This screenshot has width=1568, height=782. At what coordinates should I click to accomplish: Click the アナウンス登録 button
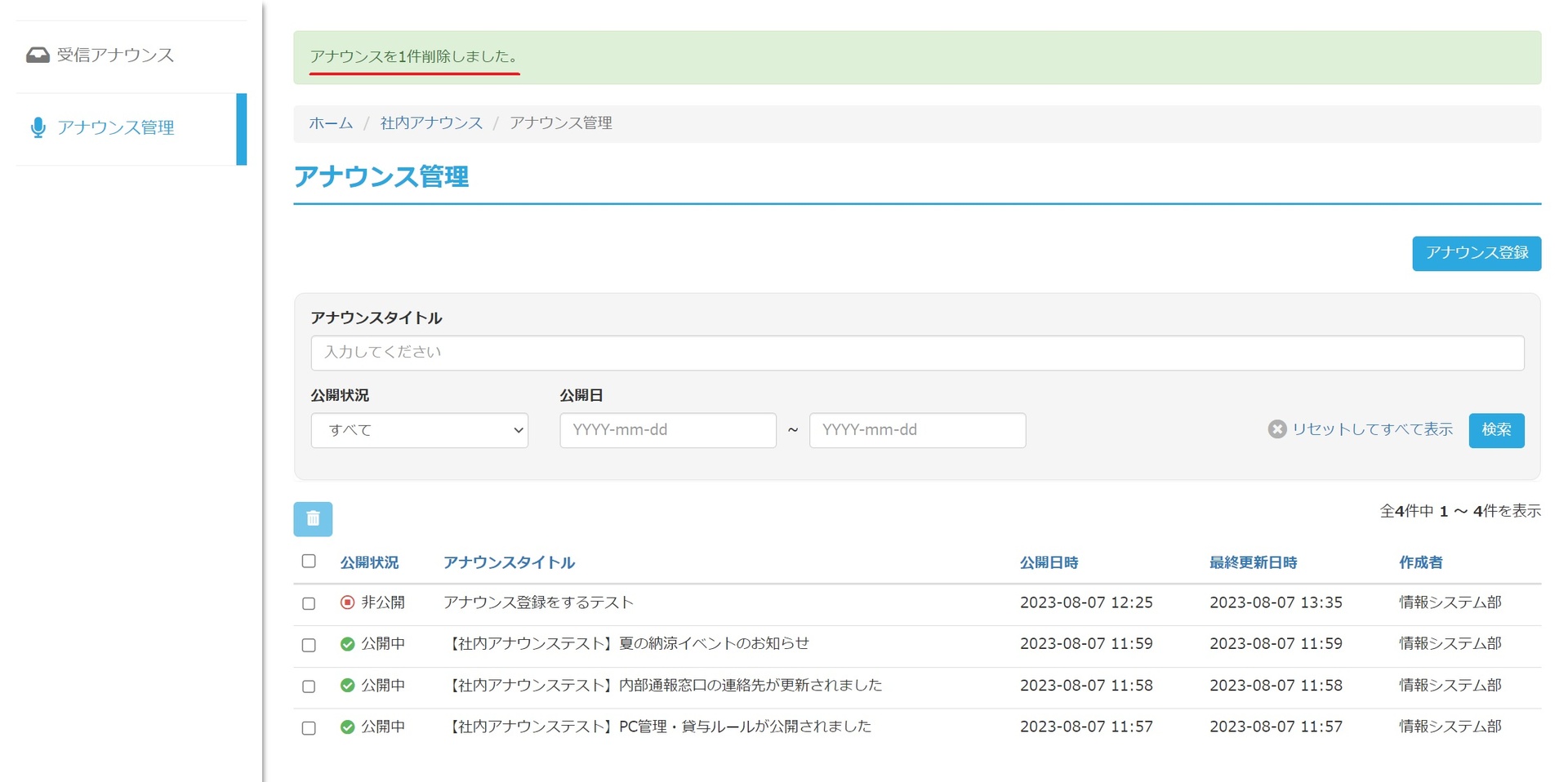tap(1477, 253)
